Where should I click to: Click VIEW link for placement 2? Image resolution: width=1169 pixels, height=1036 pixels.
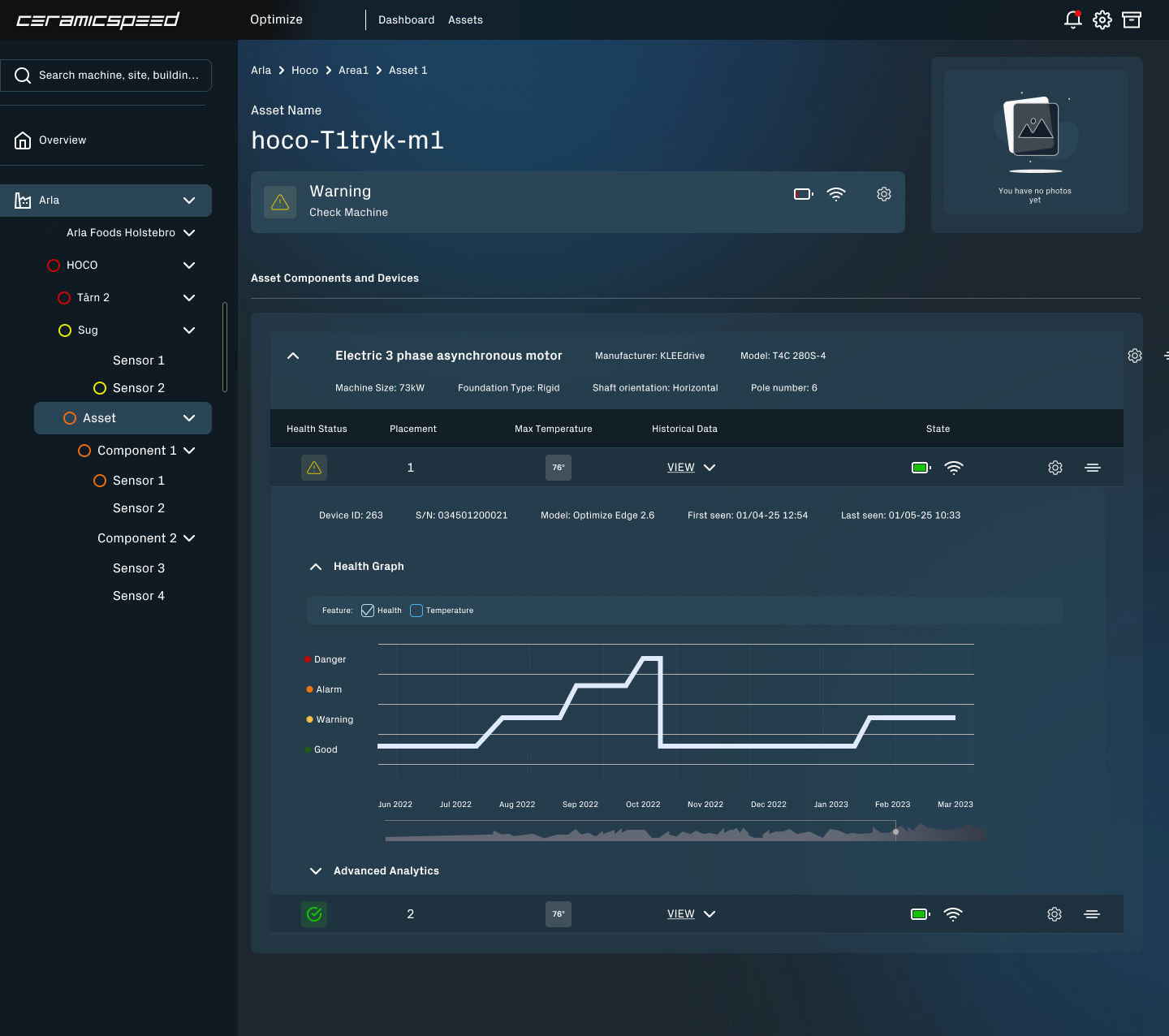click(680, 914)
